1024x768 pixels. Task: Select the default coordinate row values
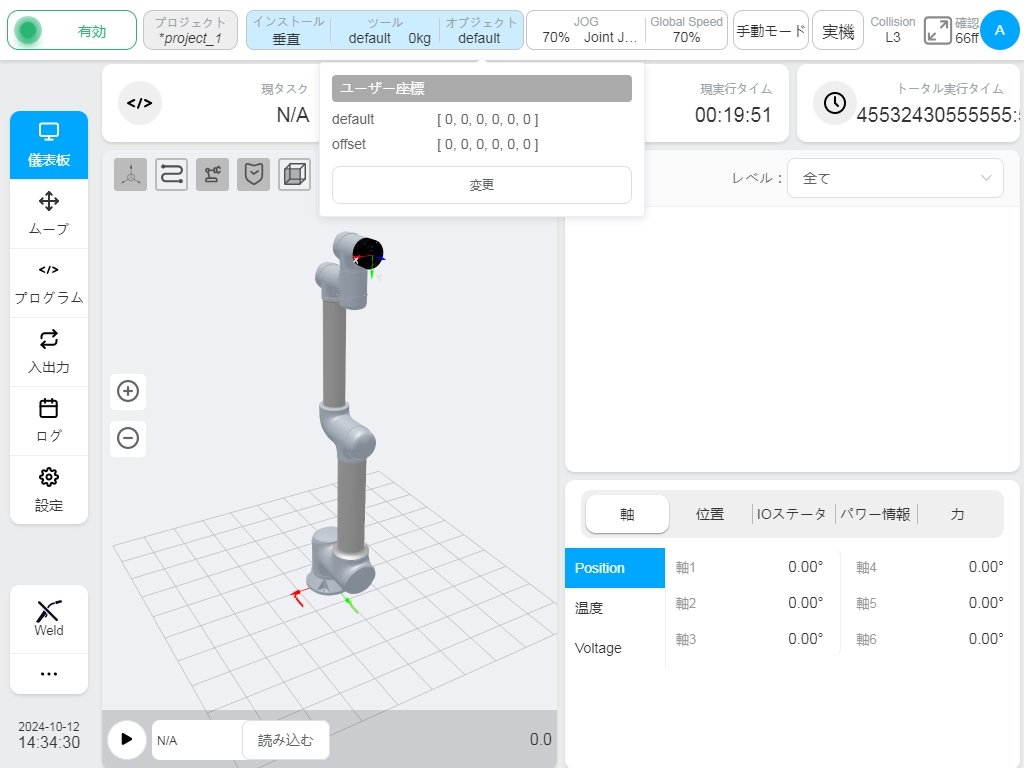[487, 120]
